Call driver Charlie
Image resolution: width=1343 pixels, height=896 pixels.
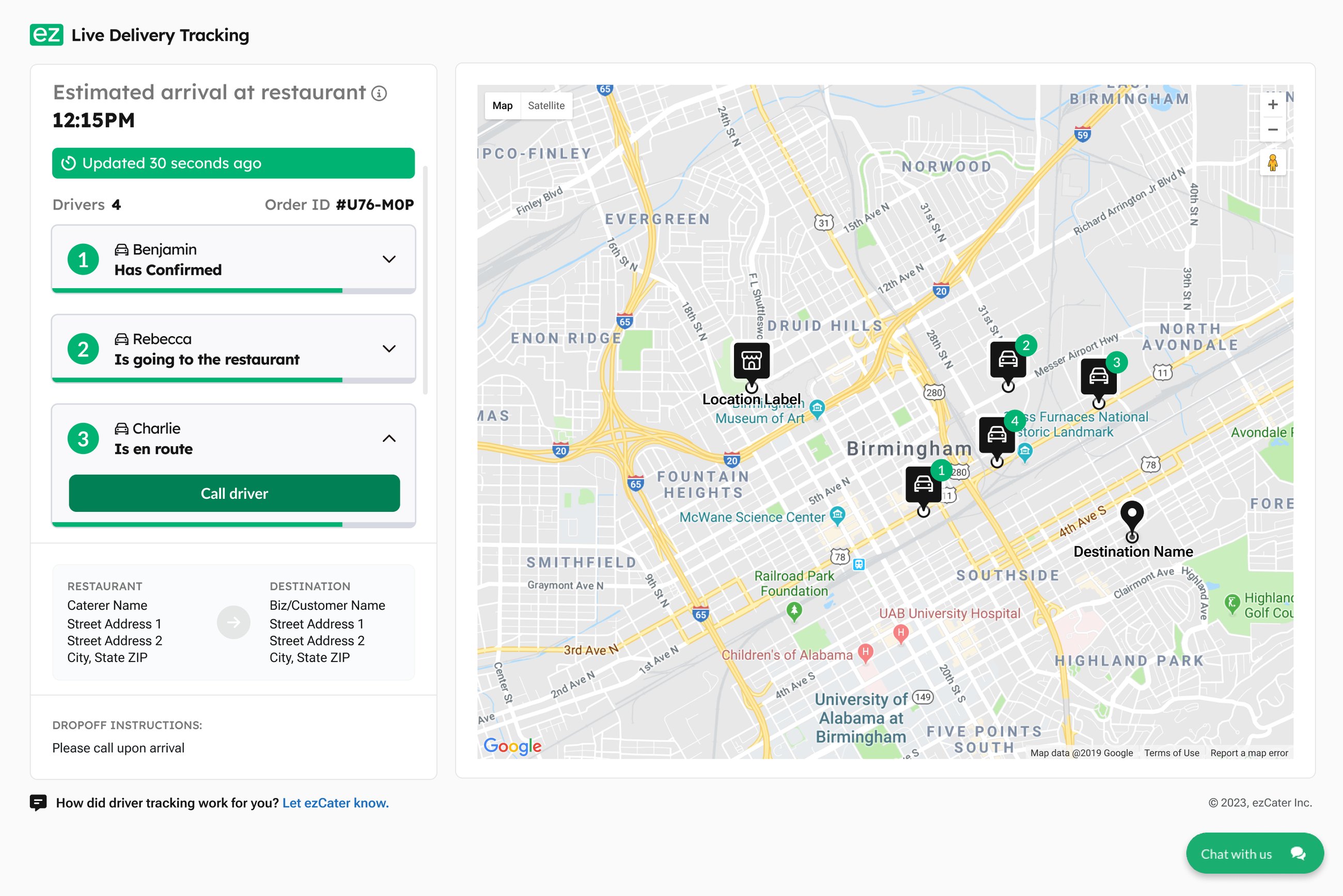(x=235, y=493)
